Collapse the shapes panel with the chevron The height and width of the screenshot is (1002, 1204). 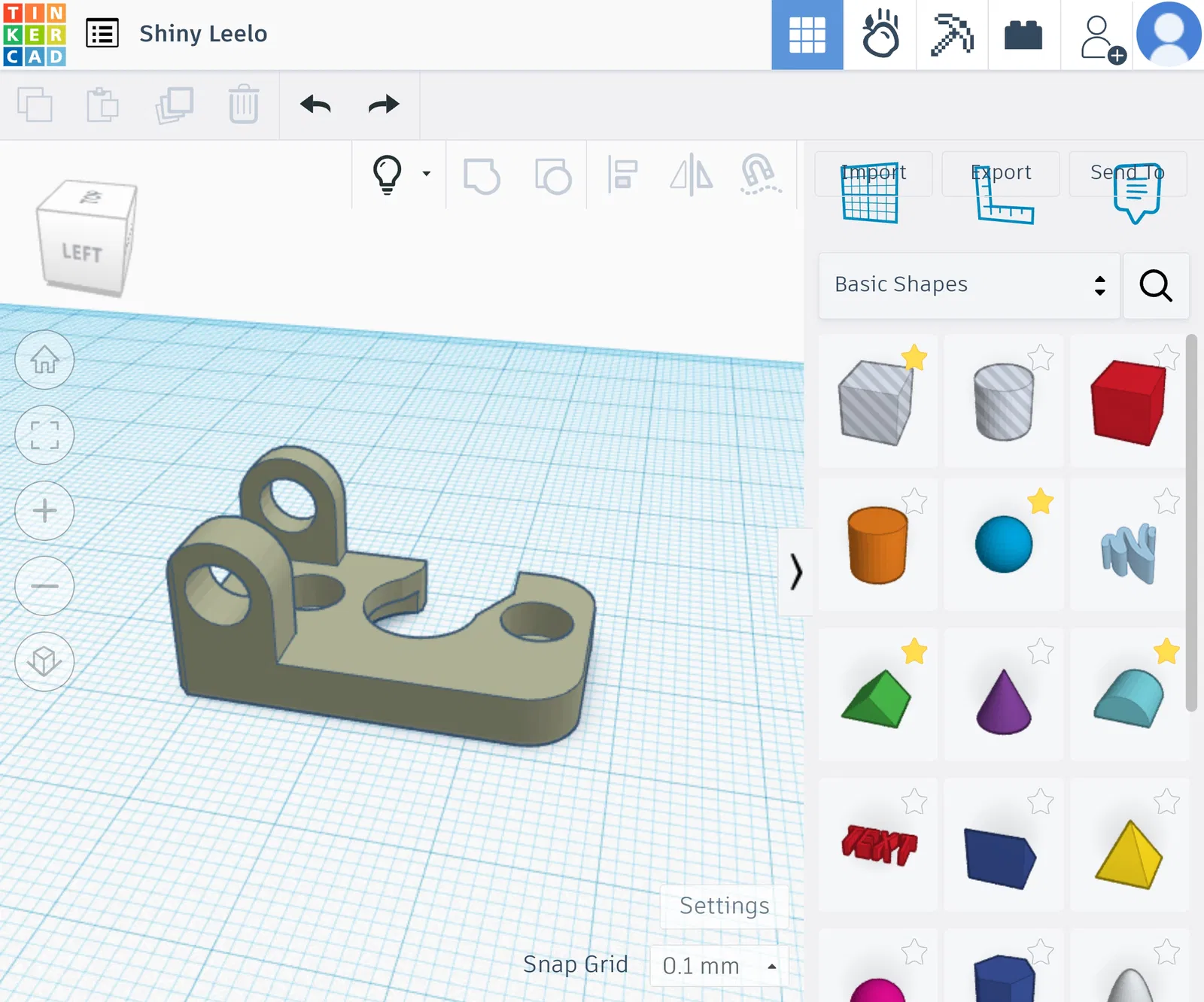795,572
